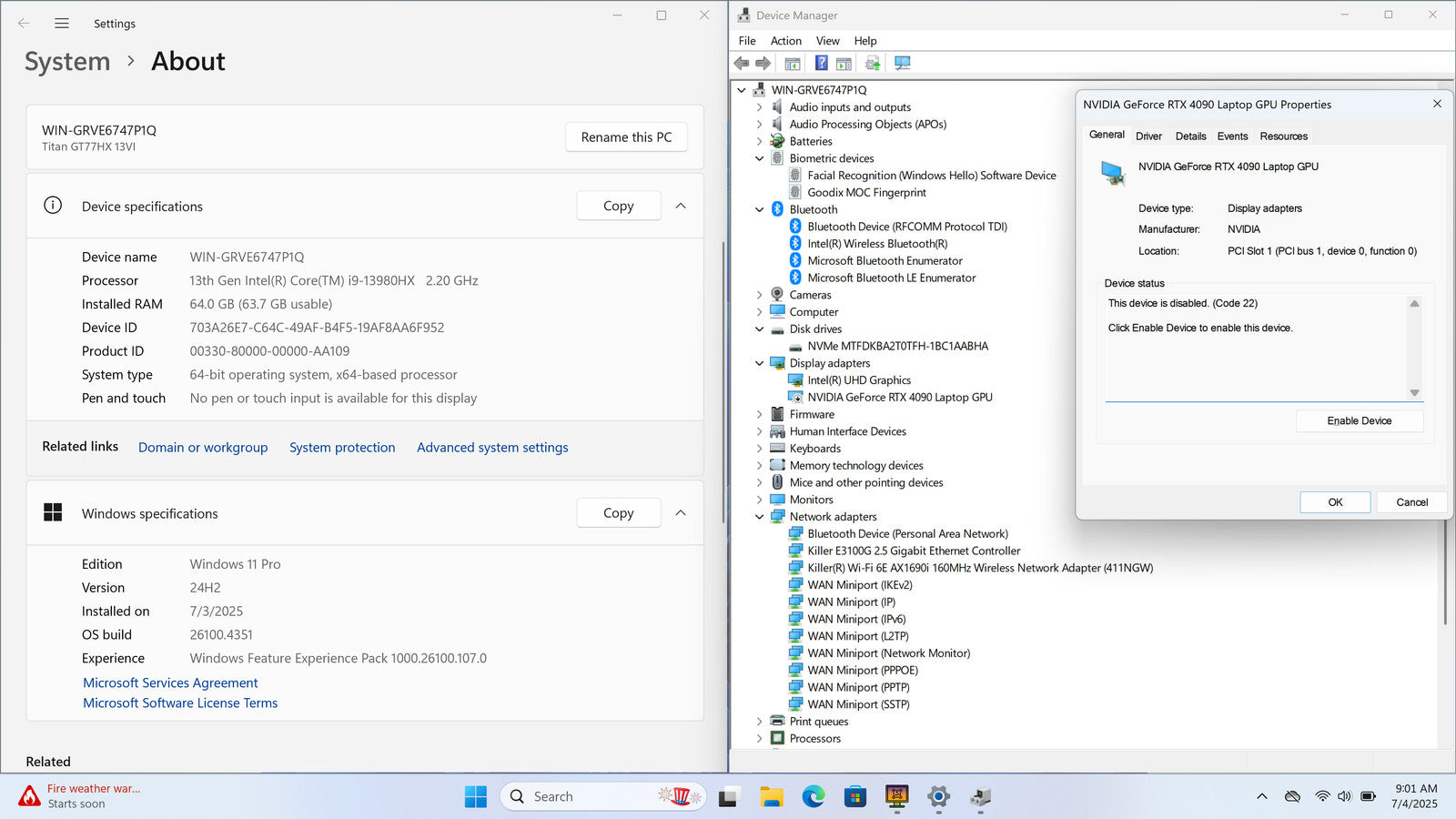This screenshot has width=1456, height=819.
Task: Collapse the Bluetooth category
Action: click(760, 209)
